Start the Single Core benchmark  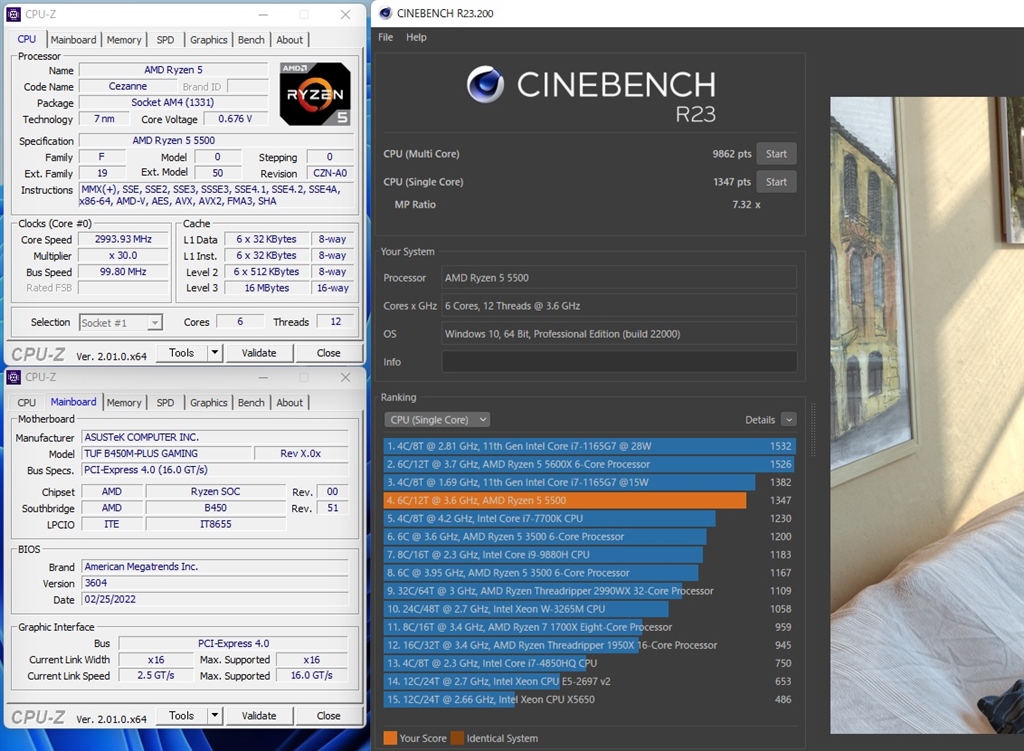tap(776, 181)
